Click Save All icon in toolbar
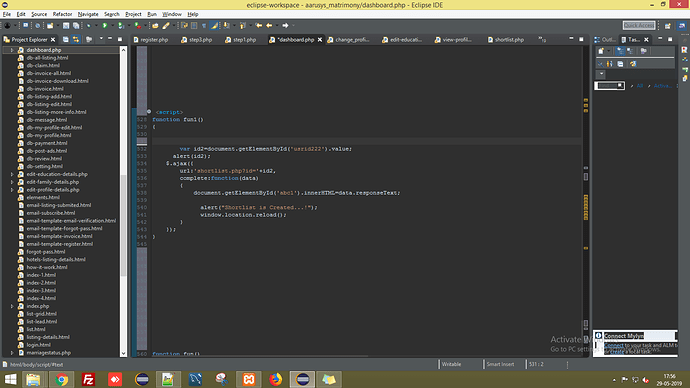Screen dimensions: 690x388 [x=76, y=26]
